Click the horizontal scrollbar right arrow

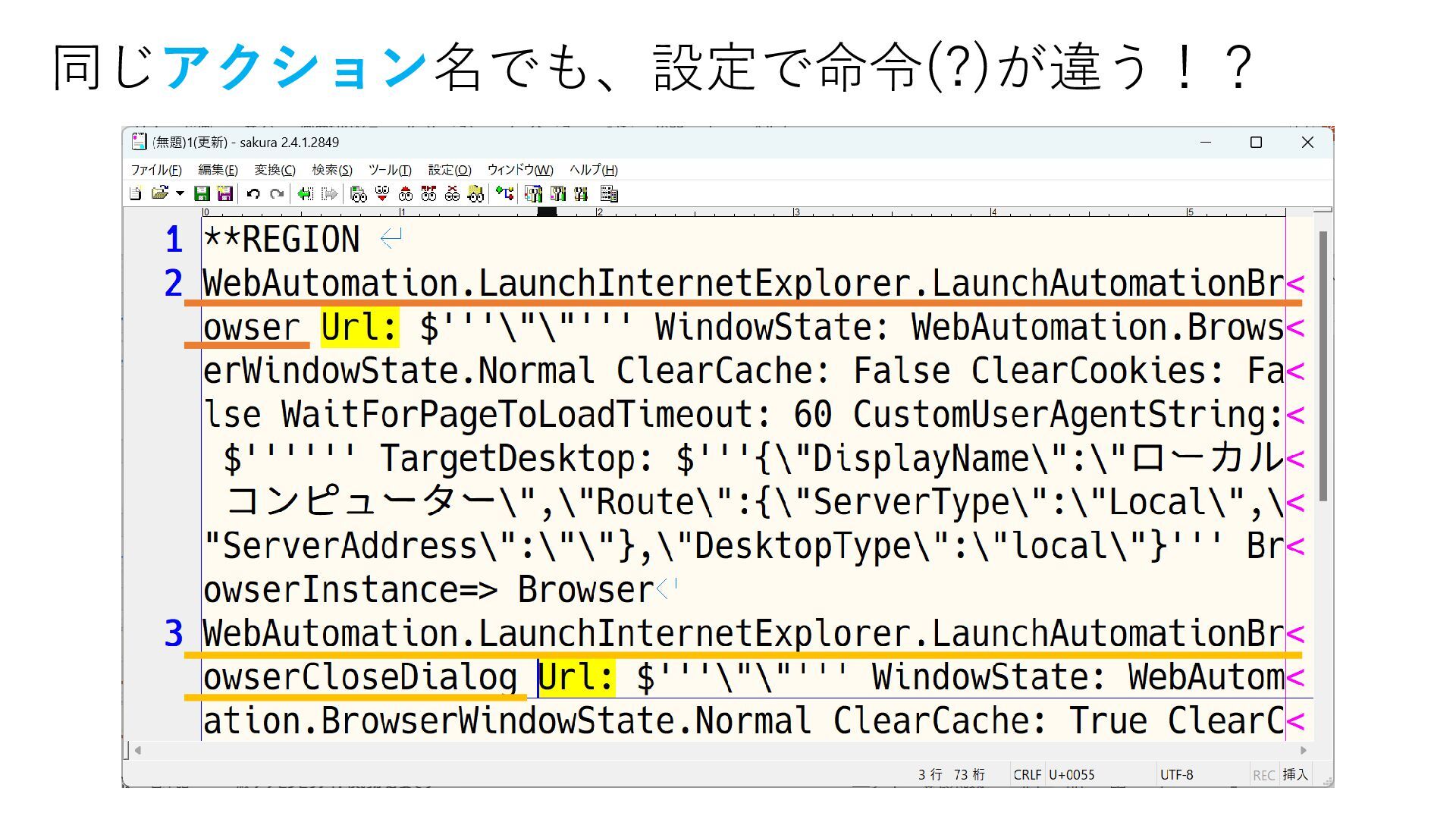click(1304, 750)
